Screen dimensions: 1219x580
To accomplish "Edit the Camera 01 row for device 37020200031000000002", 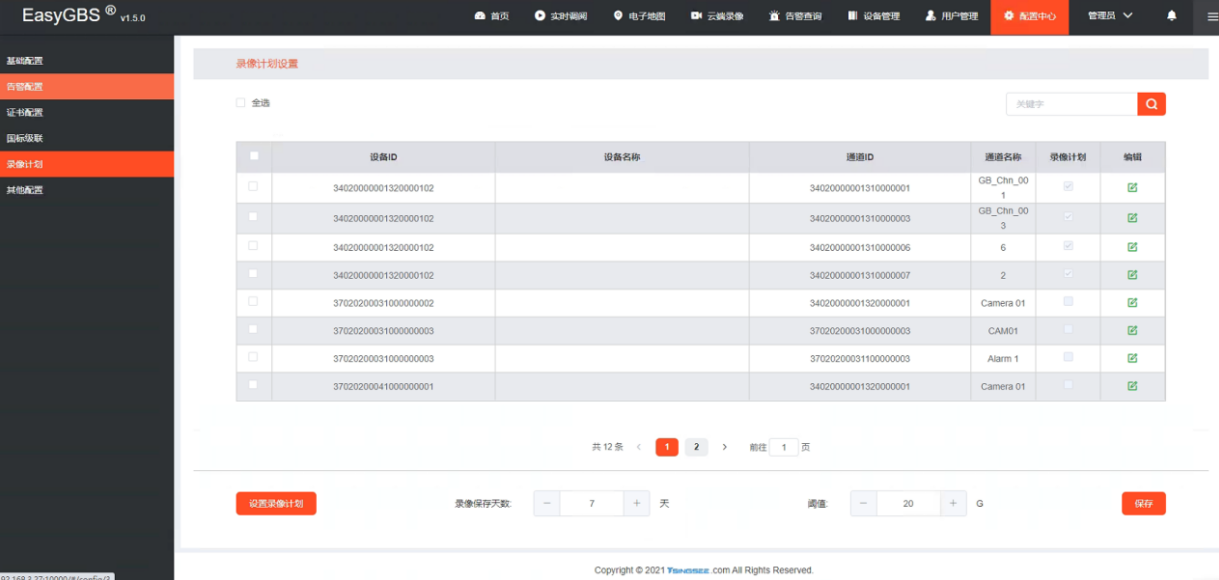I will pyautogui.click(x=1132, y=302).
